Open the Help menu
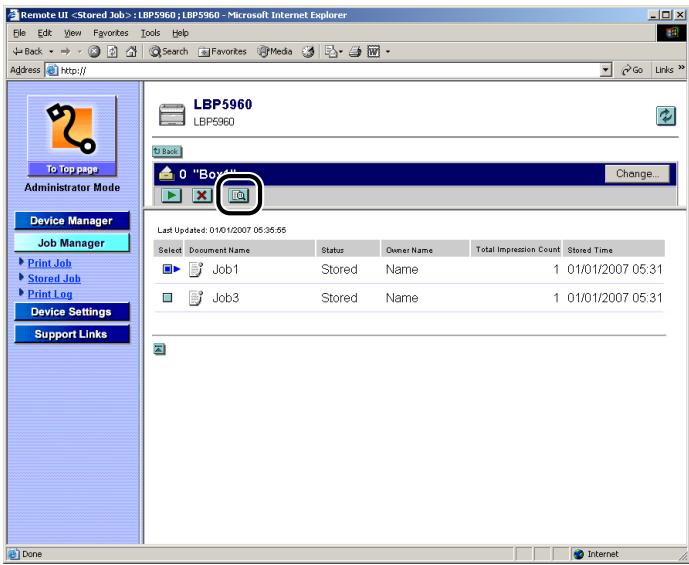The image size is (689, 565). click(x=180, y=33)
